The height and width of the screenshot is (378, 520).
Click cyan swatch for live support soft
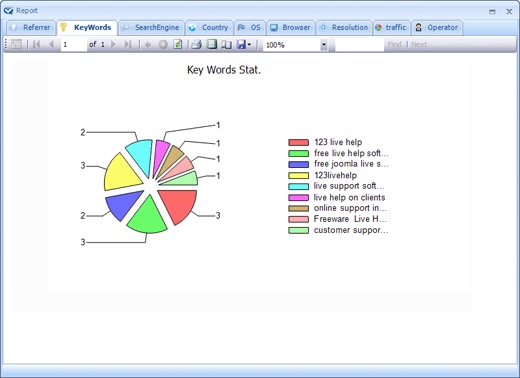click(x=298, y=187)
